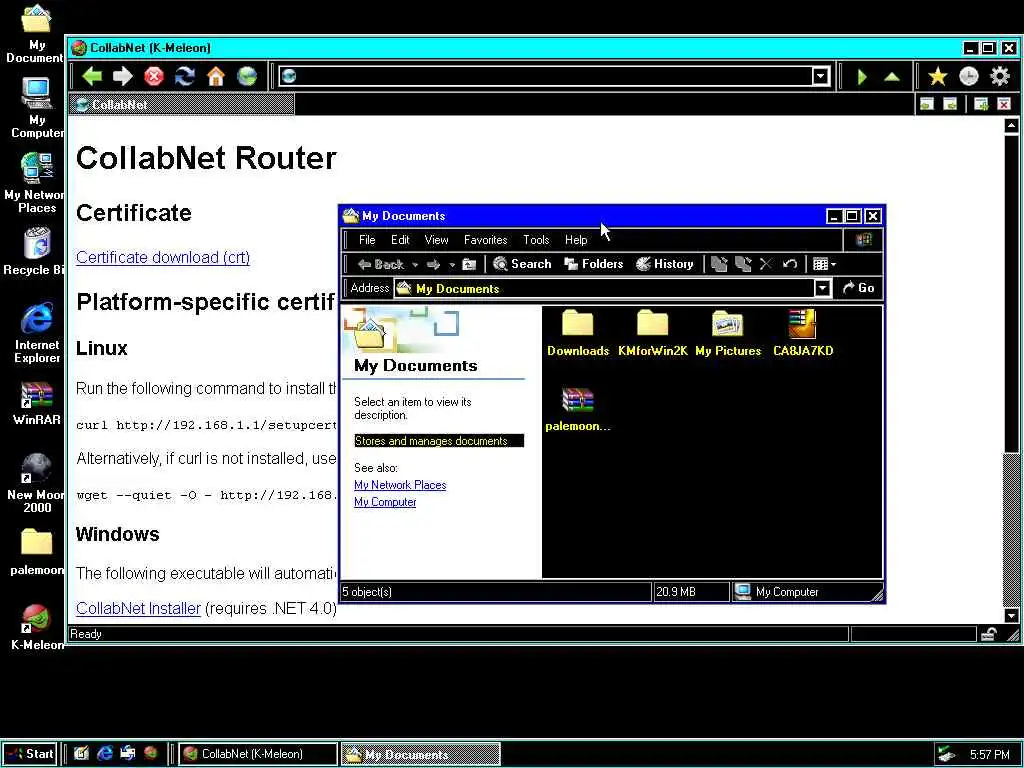Image resolution: width=1024 pixels, height=768 pixels.
Task: Click Delete X icon in Explorer toolbar
Action: coord(766,264)
